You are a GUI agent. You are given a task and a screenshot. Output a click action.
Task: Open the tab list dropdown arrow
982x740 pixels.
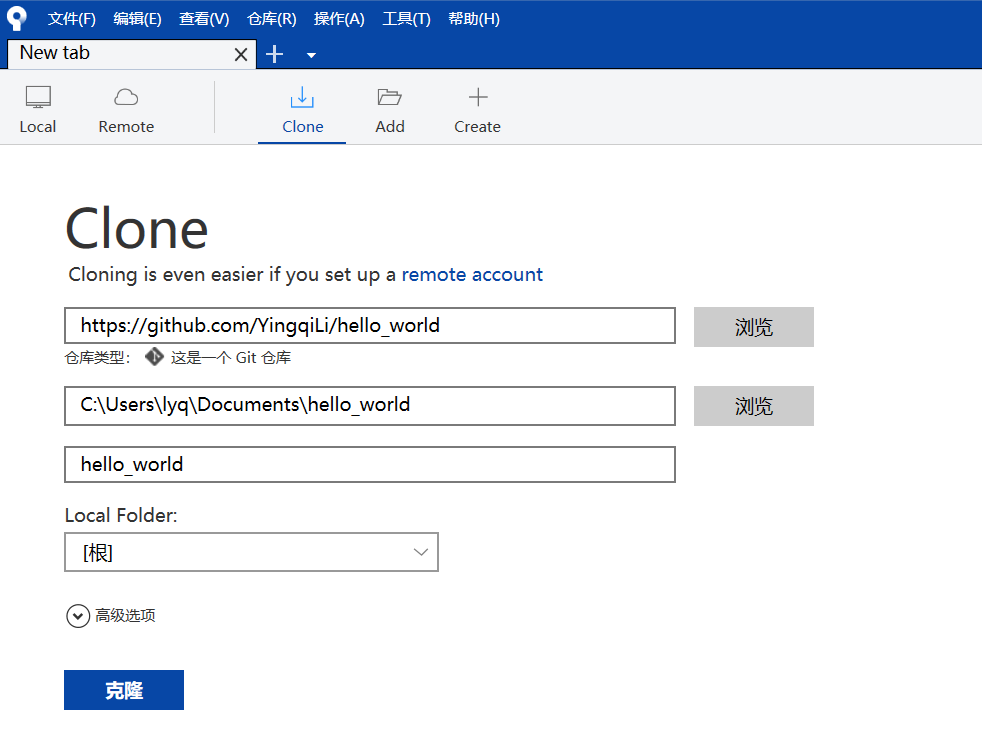311,55
